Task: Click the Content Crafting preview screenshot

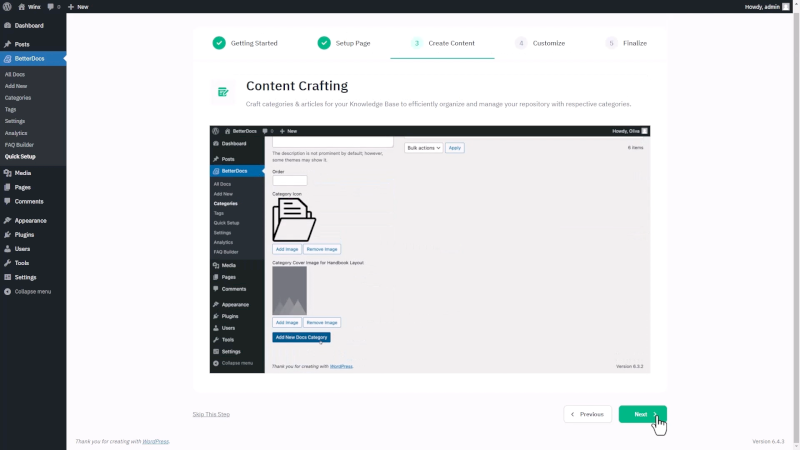Action: click(430, 249)
